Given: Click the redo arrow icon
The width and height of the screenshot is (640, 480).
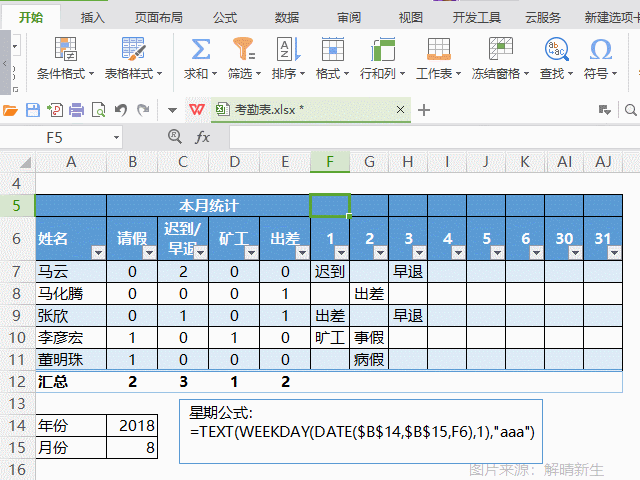Looking at the screenshot, I should pos(143,110).
